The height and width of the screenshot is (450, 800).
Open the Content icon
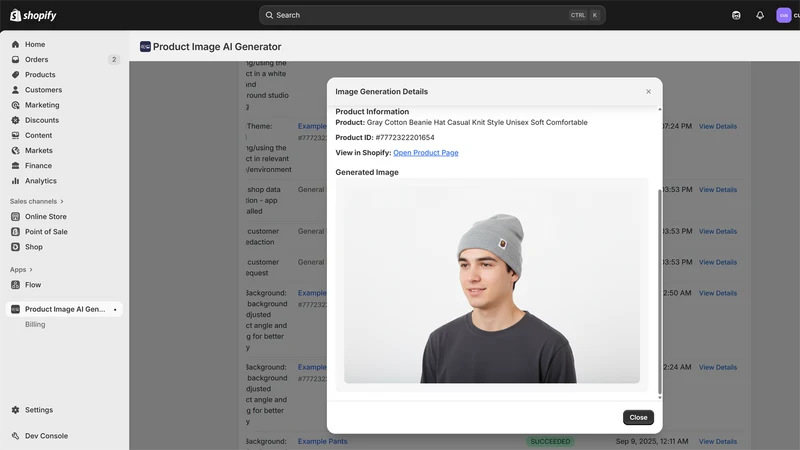pos(15,135)
